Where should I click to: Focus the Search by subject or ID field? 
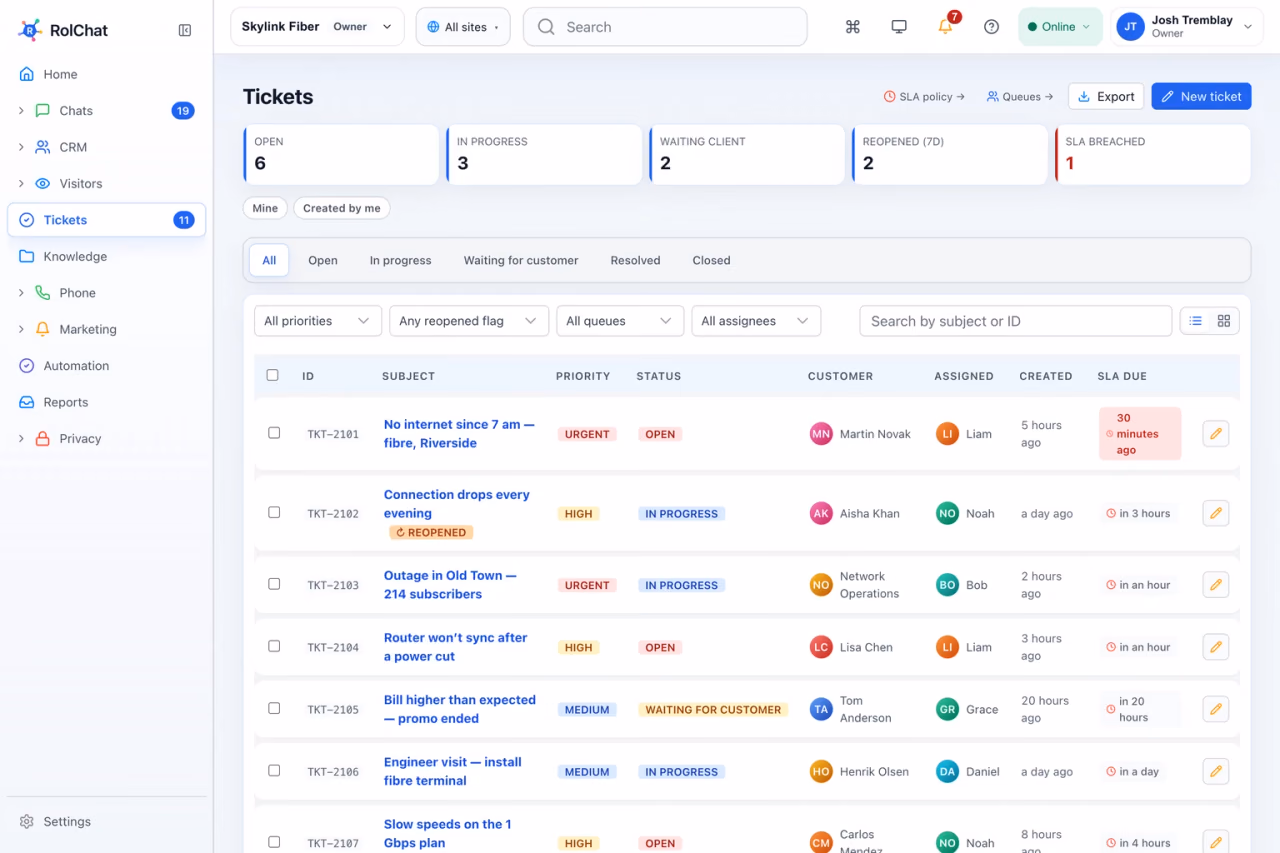1016,321
